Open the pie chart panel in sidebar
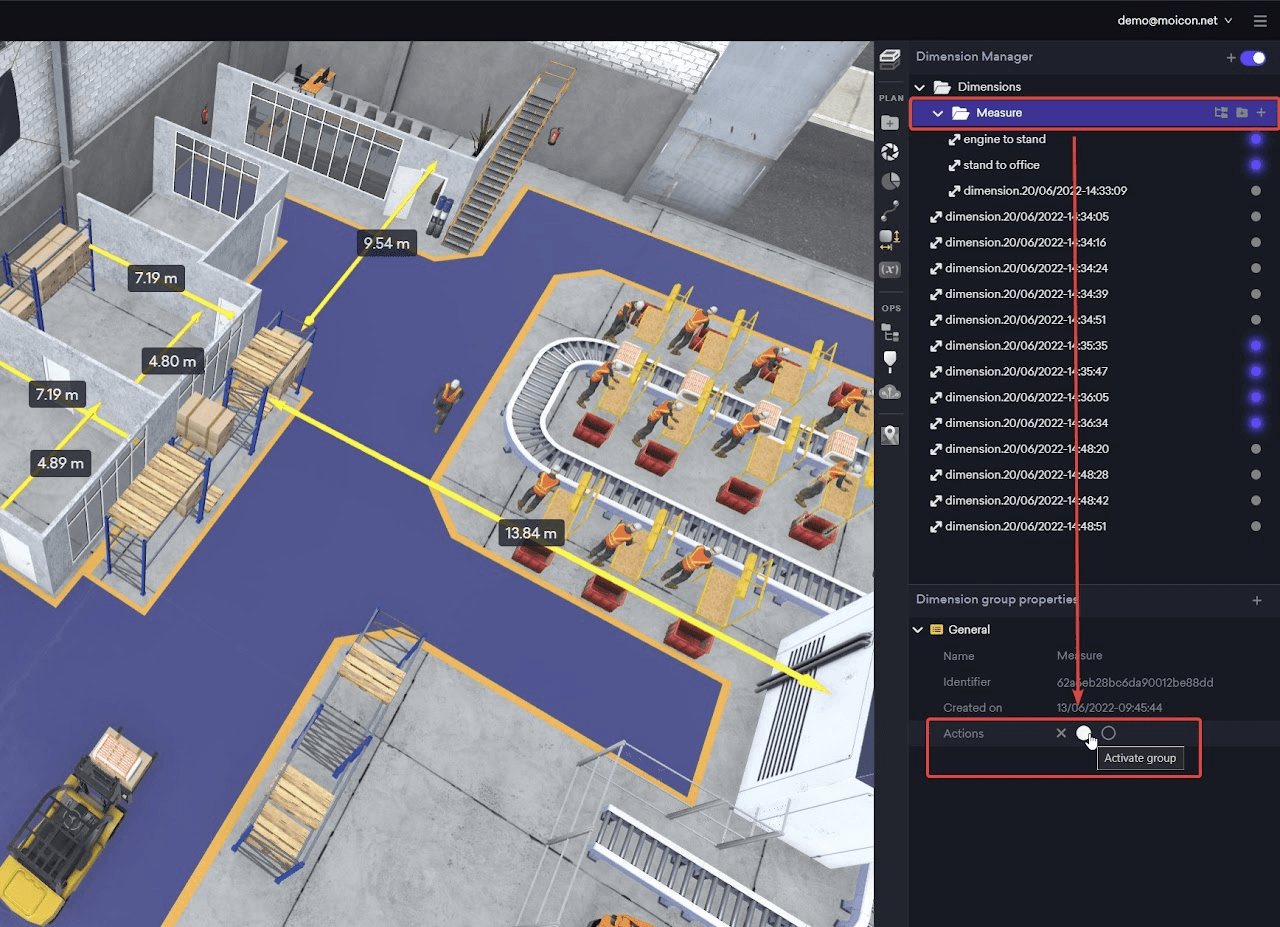Viewport: 1280px width, 927px height. coord(889,181)
